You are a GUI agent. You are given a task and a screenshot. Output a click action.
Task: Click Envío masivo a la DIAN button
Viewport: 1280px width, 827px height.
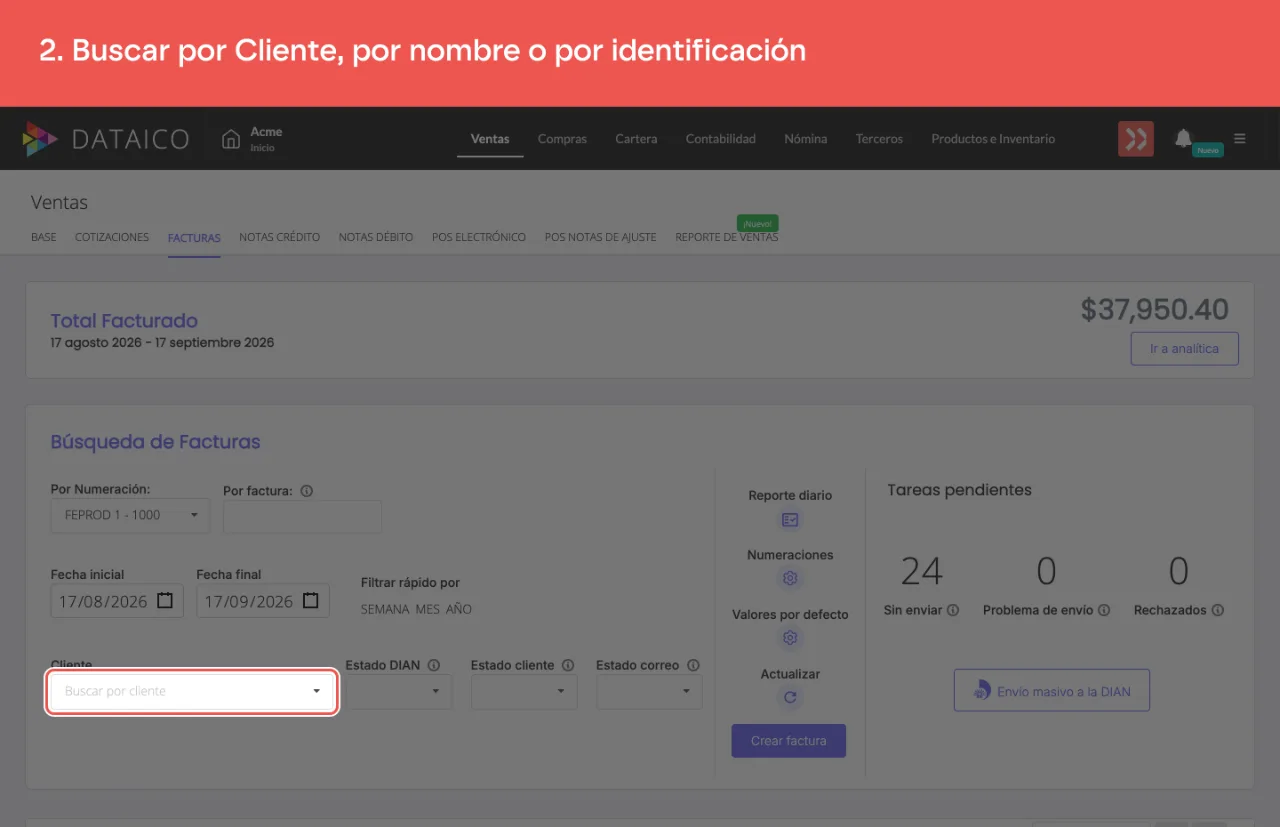click(1052, 690)
